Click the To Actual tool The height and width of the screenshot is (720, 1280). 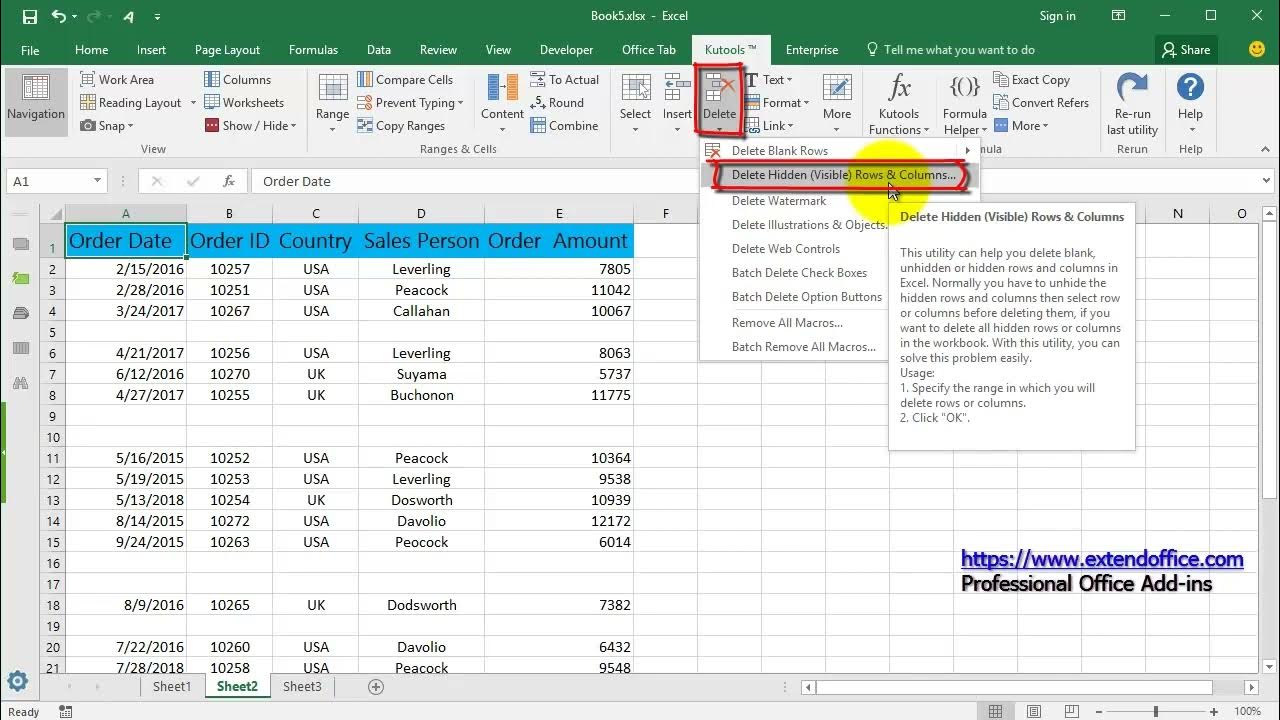[565, 80]
